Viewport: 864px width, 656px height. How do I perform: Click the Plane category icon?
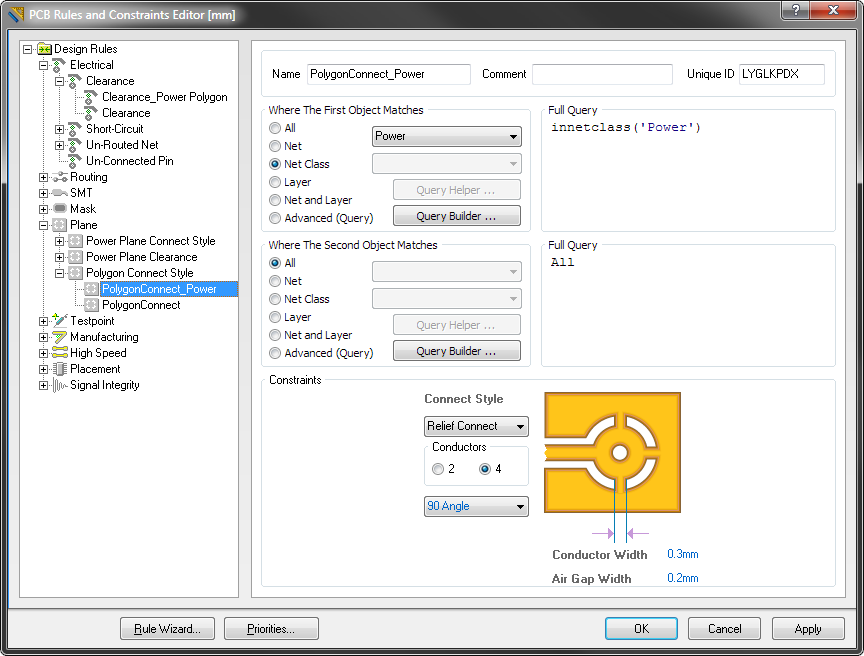point(60,225)
